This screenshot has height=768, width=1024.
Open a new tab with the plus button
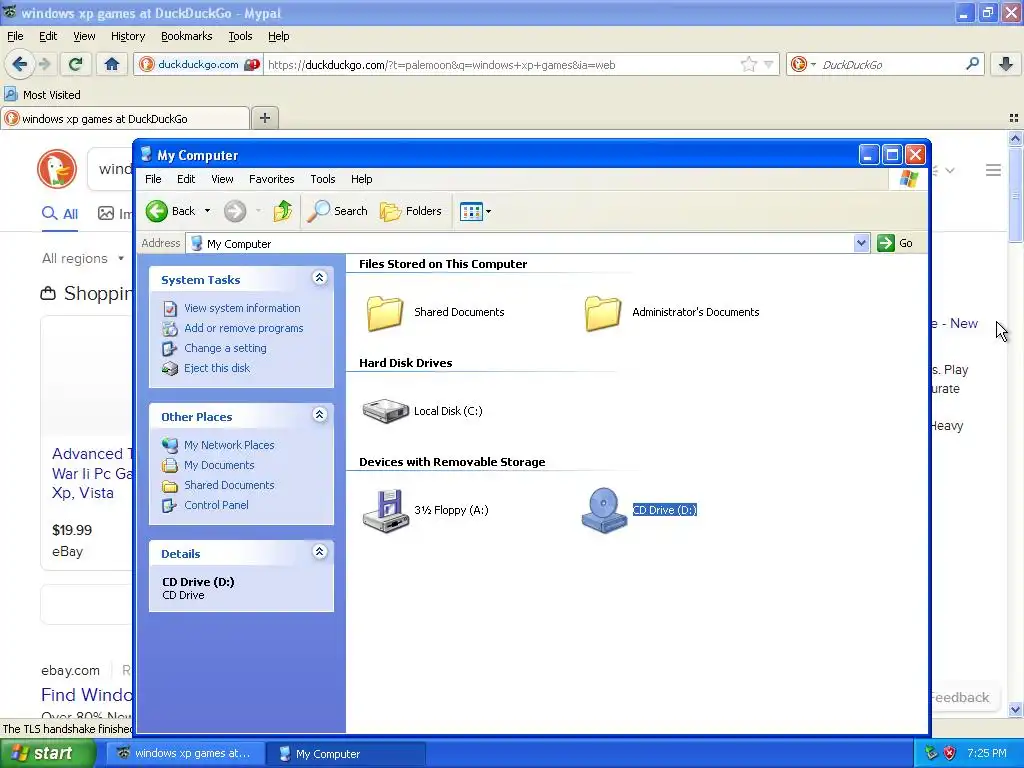pos(264,118)
